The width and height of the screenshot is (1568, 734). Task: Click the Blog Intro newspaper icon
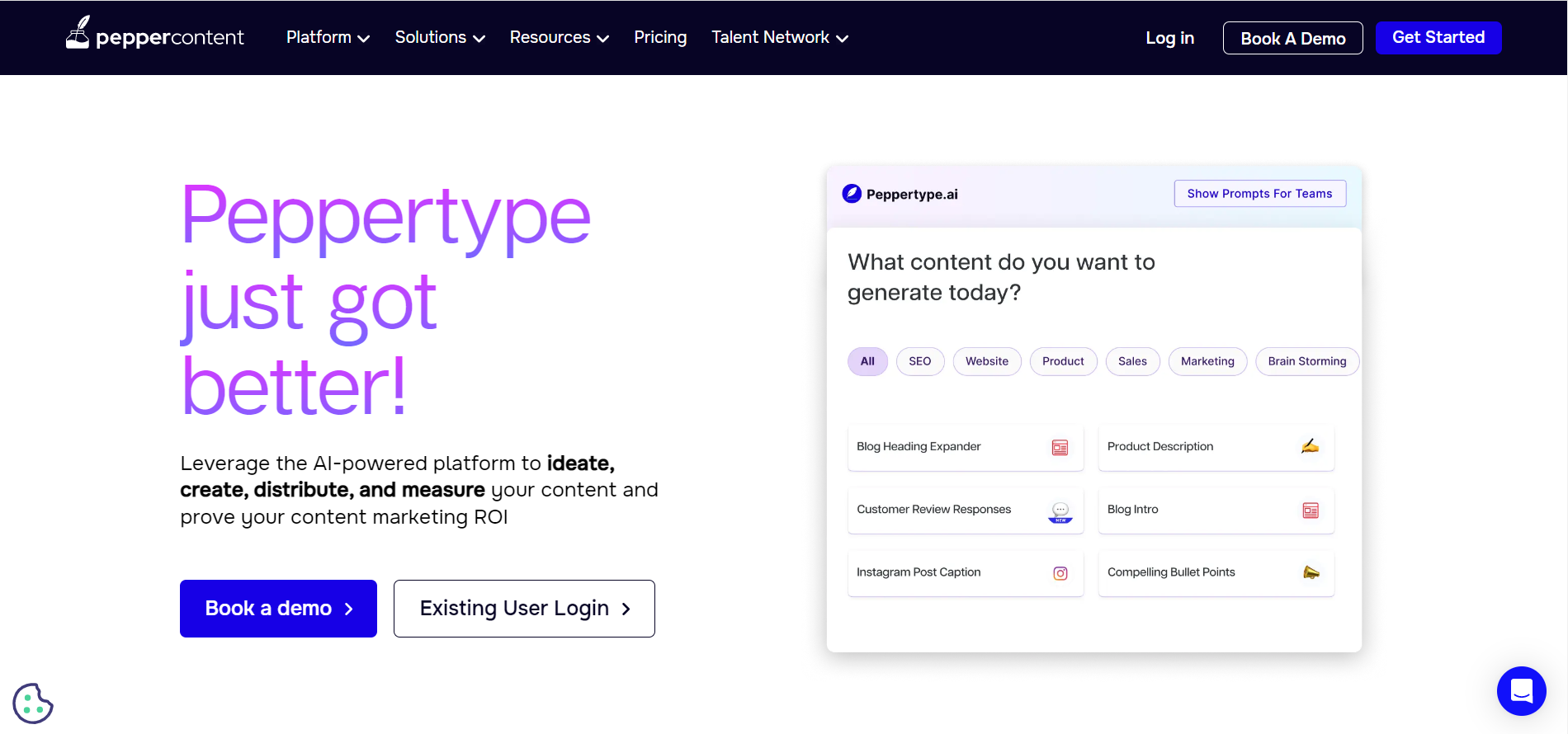[1311, 511]
